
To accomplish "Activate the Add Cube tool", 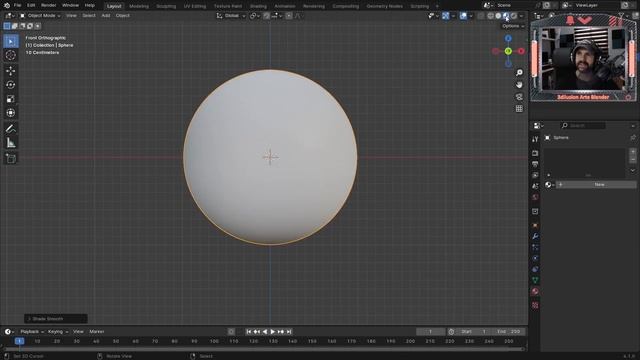I will [11, 158].
